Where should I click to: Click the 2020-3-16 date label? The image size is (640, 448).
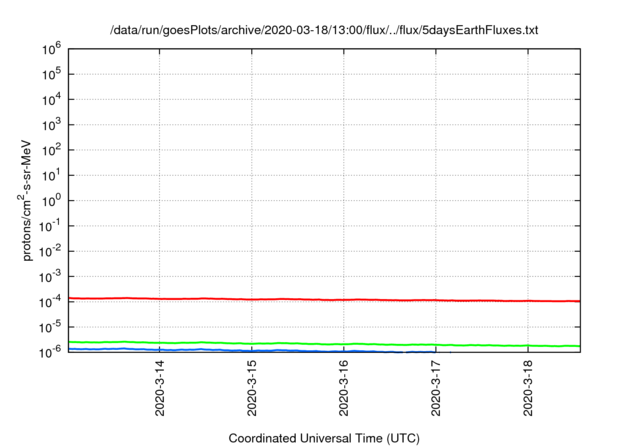pos(344,388)
